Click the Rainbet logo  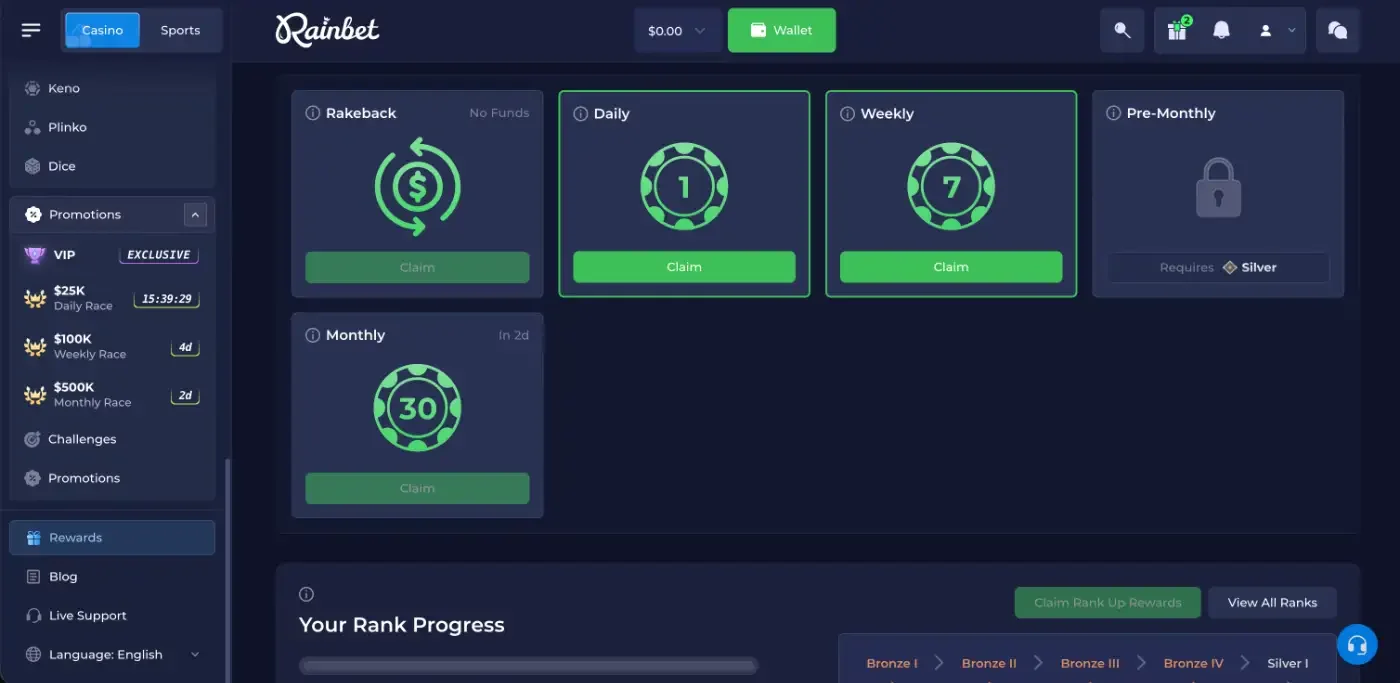(x=327, y=30)
